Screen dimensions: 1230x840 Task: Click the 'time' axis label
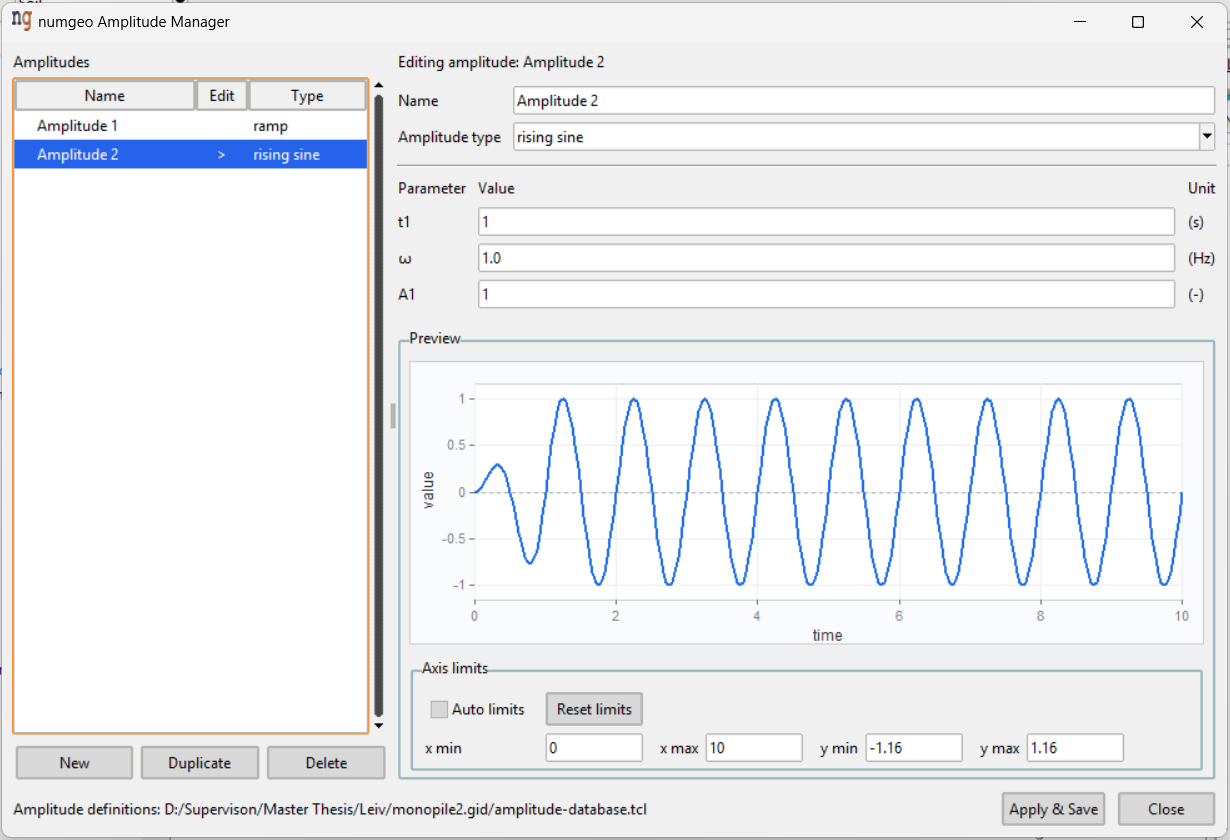(x=827, y=635)
